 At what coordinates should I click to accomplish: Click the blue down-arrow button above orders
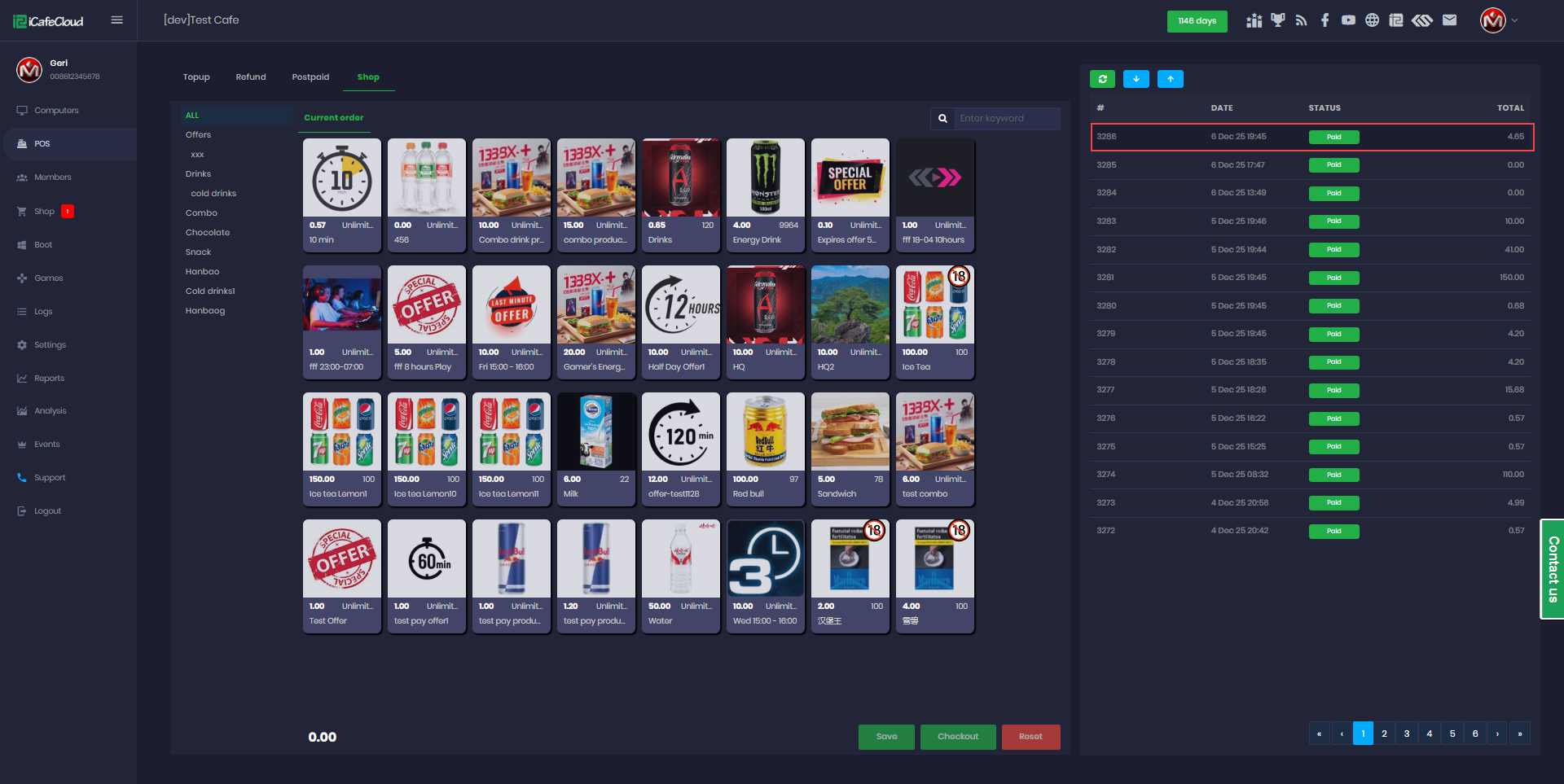[1136, 79]
